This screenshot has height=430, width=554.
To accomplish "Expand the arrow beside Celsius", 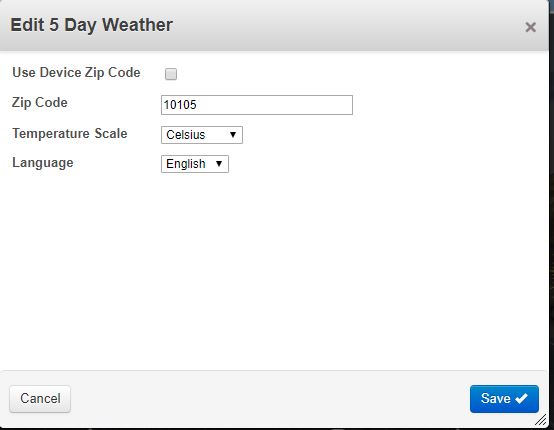I will point(233,135).
